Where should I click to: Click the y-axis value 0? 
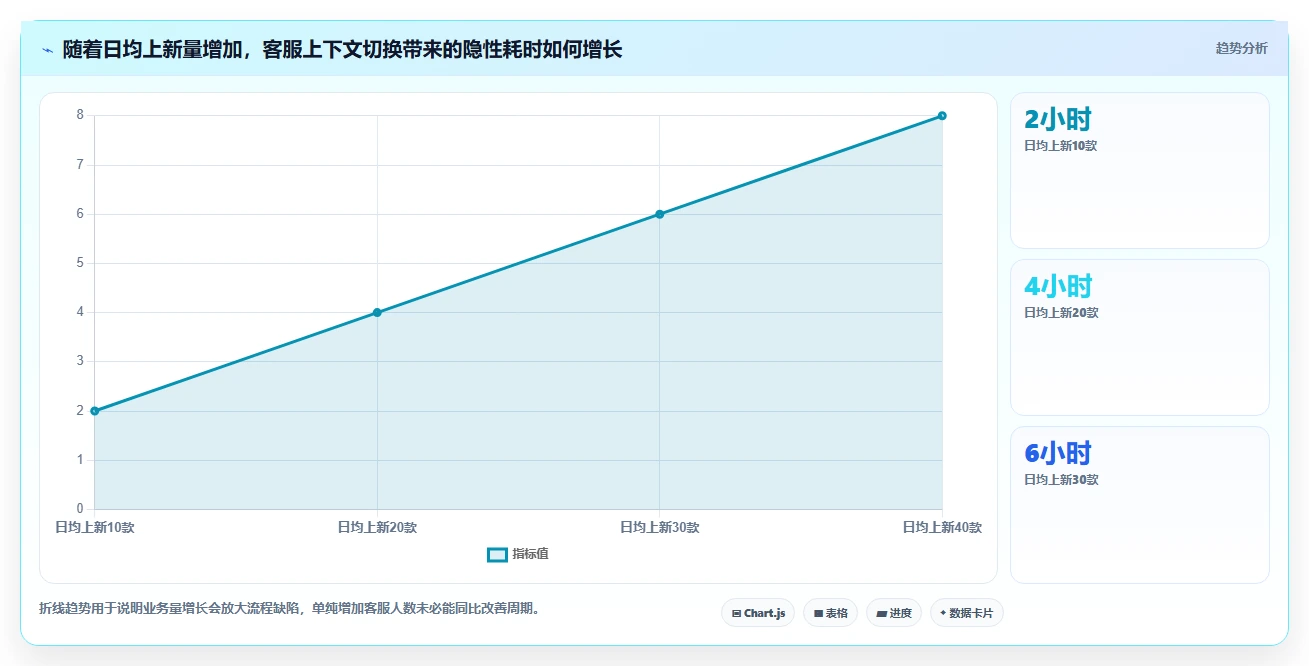[x=80, y=509]
